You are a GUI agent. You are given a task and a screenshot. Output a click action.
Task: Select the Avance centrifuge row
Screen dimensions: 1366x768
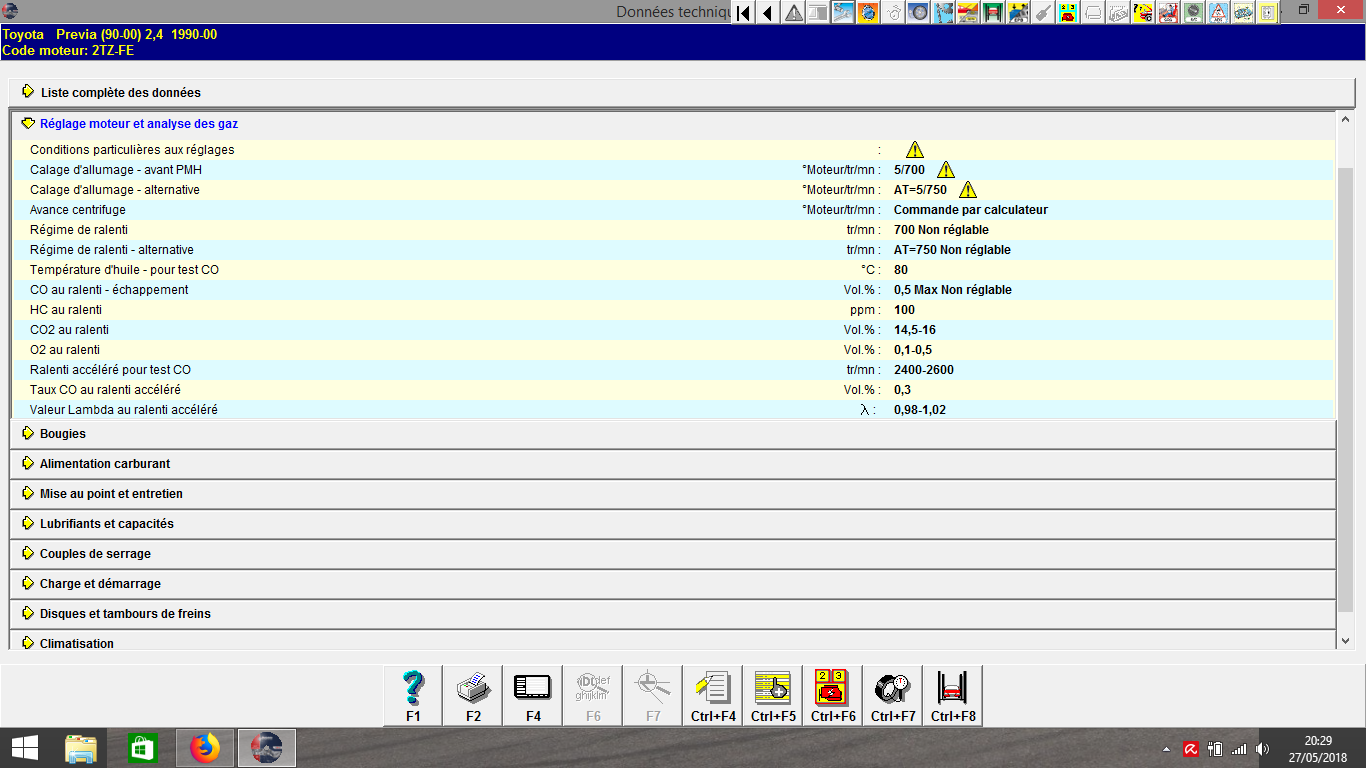(x=673, y=210)
